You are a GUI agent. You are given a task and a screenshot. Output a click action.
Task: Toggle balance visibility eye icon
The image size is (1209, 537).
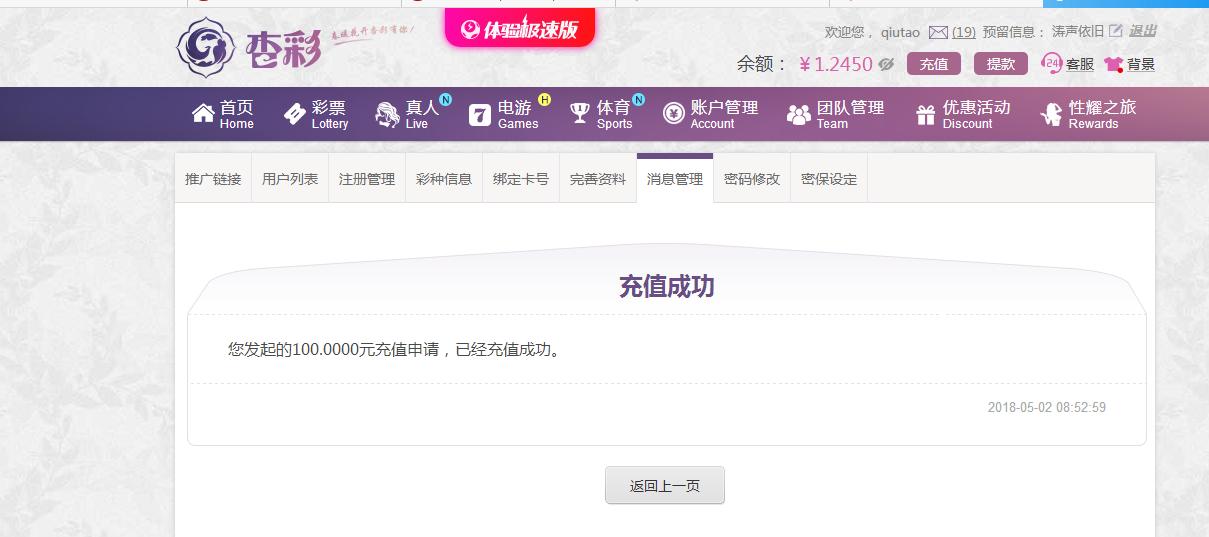(886, 64)
